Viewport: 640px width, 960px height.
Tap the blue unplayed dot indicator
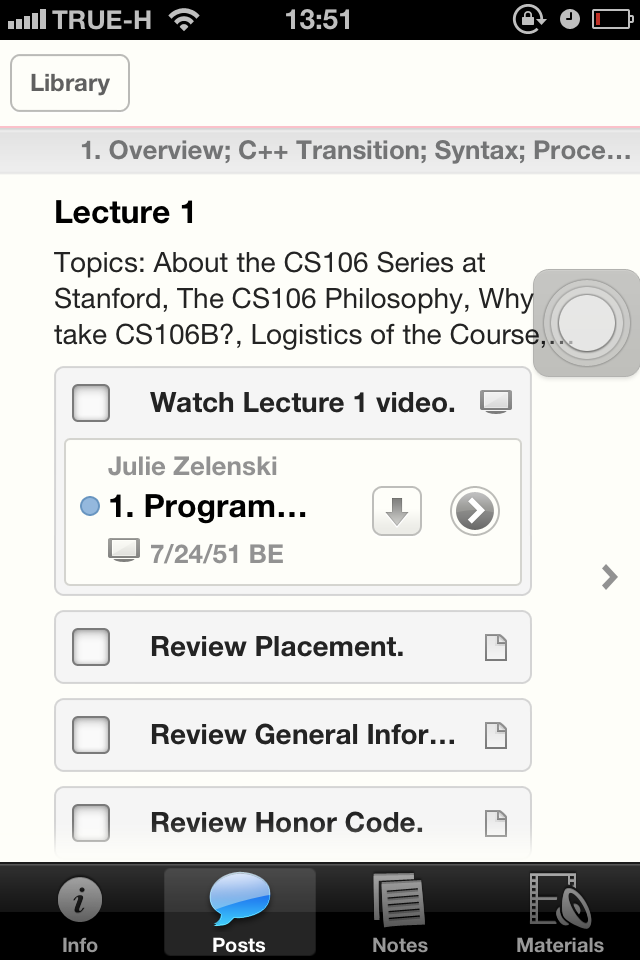click(90, 507)
